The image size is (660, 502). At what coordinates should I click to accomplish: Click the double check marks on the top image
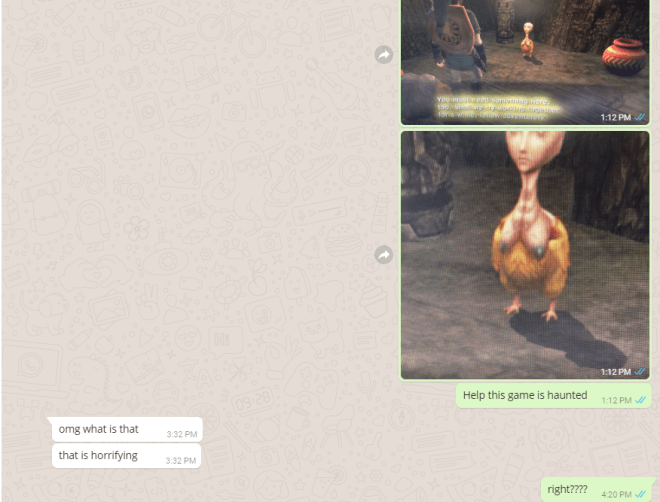tap(640, 118)
